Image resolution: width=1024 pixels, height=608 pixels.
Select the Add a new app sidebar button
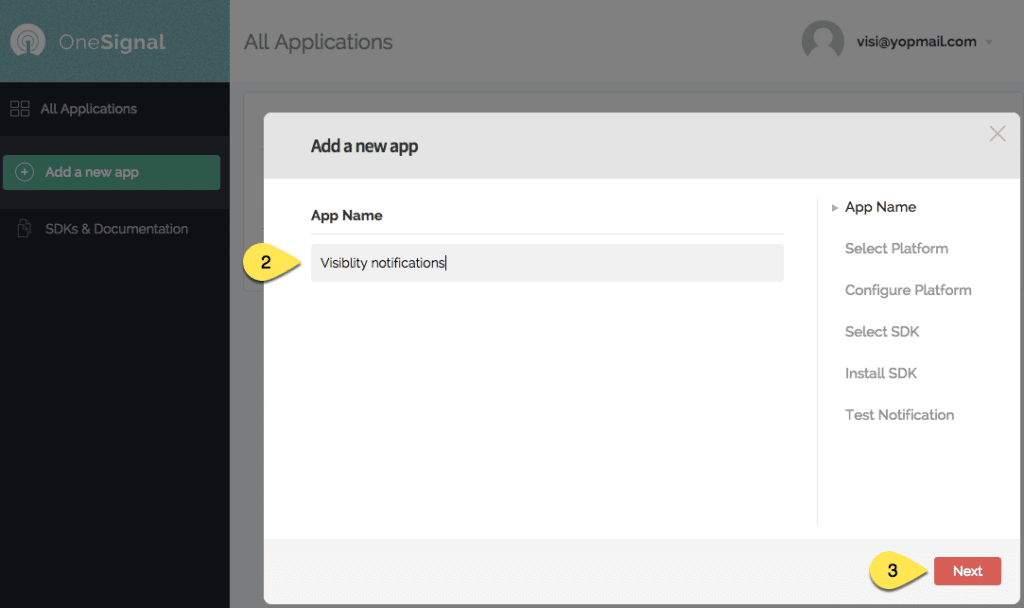tap(111, 172)
